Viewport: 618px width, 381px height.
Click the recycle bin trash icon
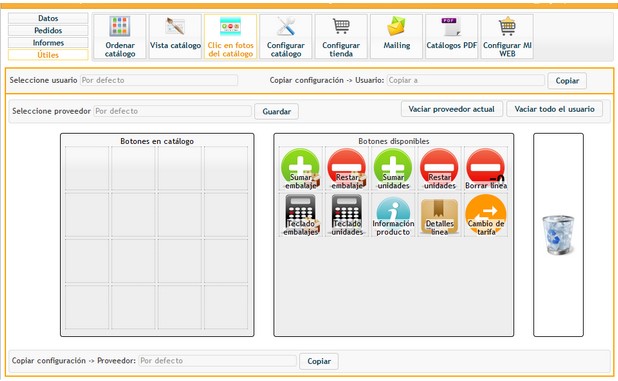pos(558,235)
